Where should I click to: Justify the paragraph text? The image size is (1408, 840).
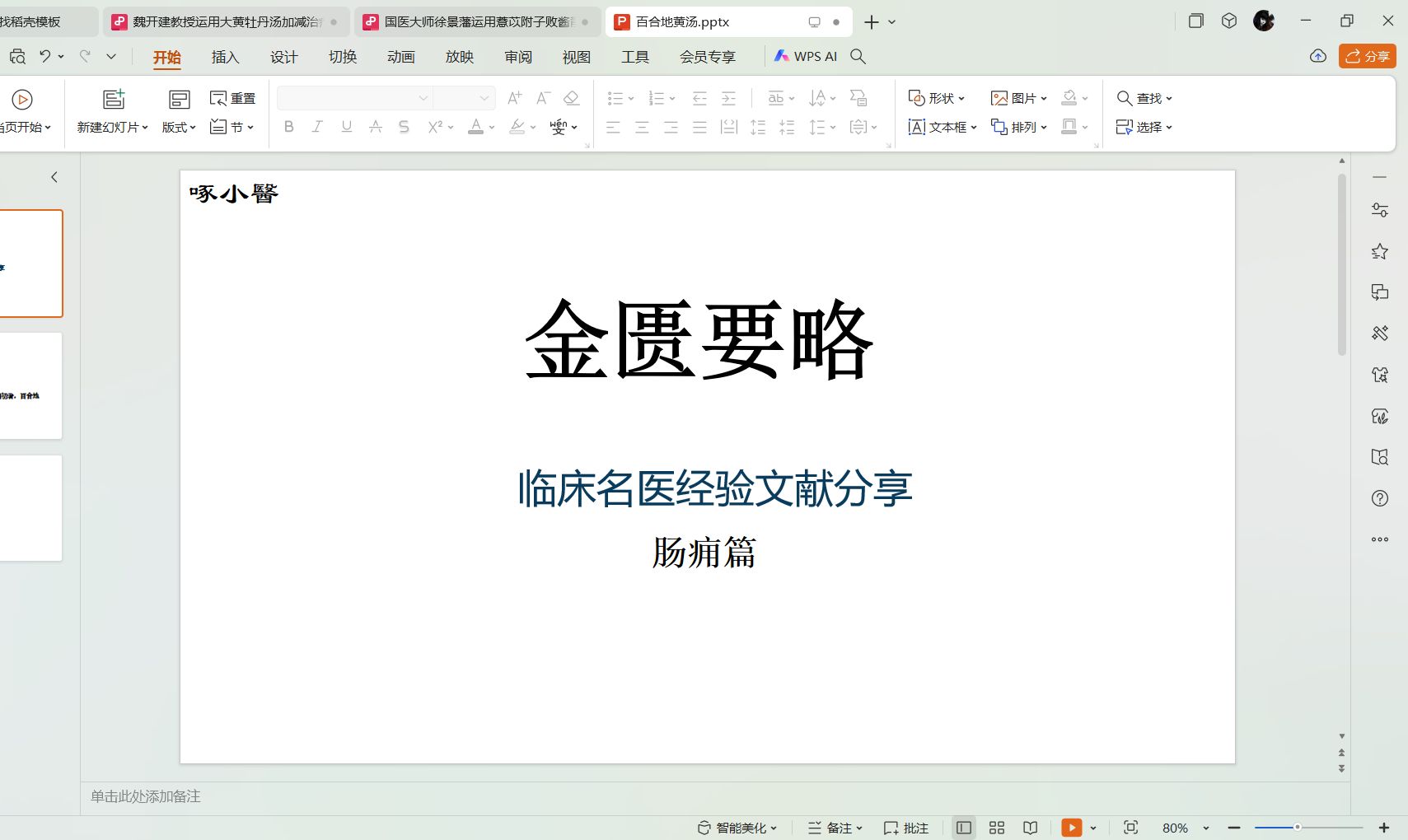click(x=699, y=127)
